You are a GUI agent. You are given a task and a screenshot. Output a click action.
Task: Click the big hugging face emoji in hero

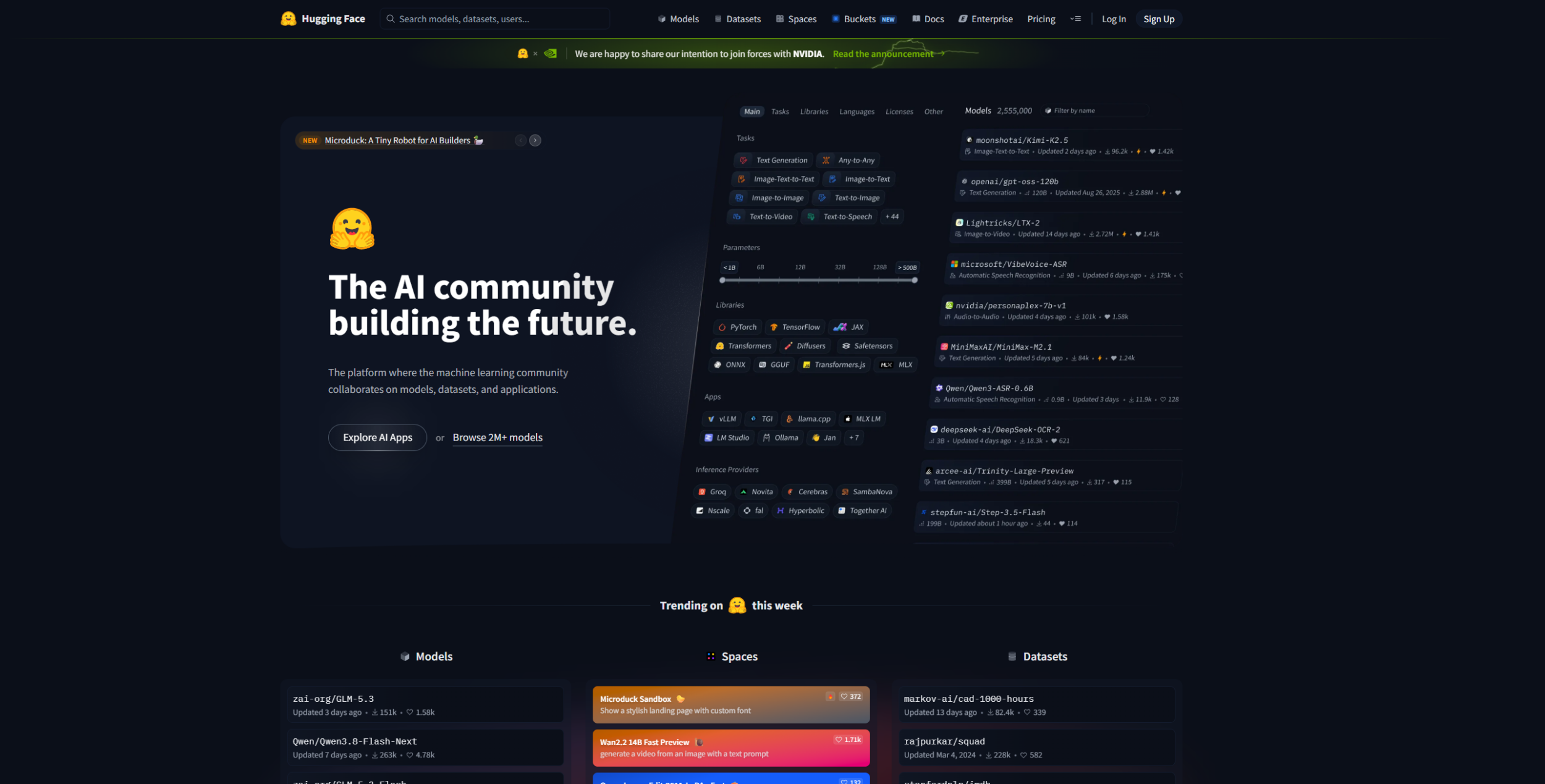[x=352, y=229]
